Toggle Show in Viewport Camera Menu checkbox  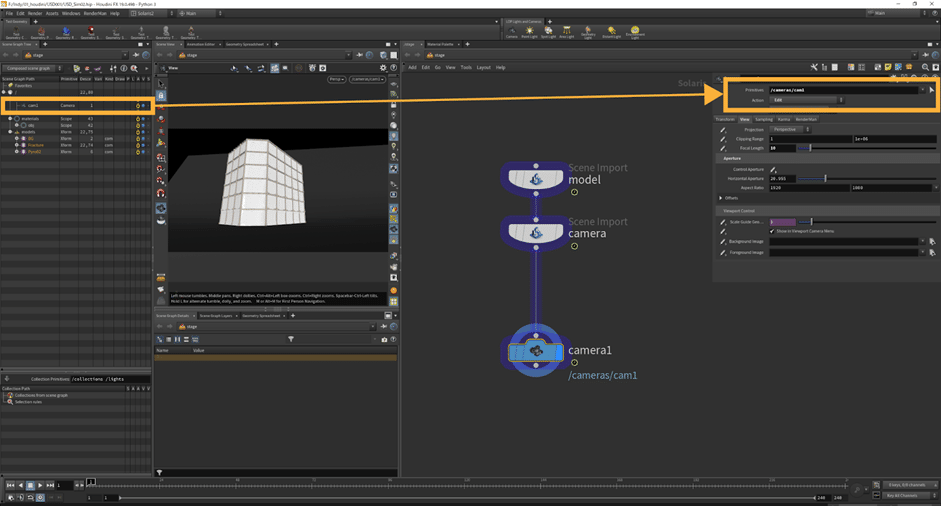(x=772, y=231)
